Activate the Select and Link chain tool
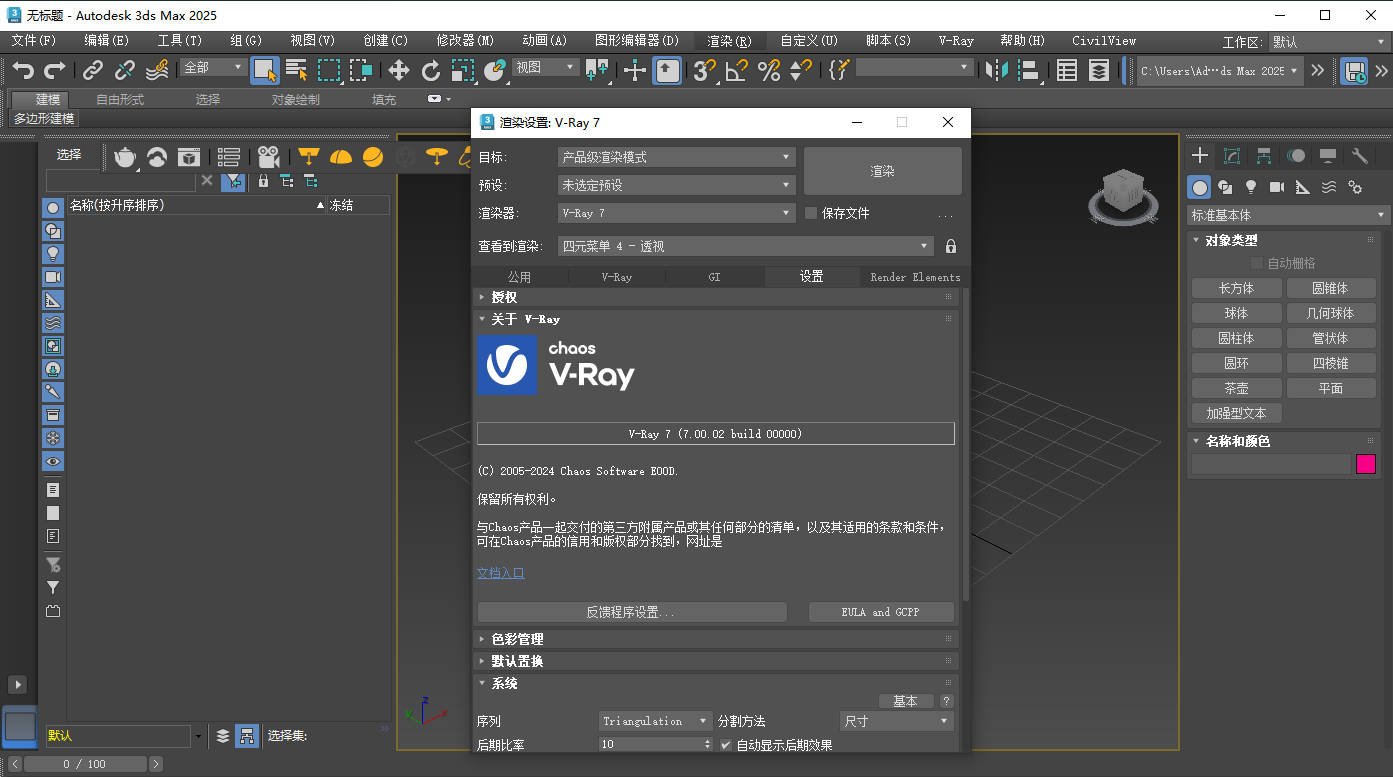 pyautogui.click(x=93, y=70)
